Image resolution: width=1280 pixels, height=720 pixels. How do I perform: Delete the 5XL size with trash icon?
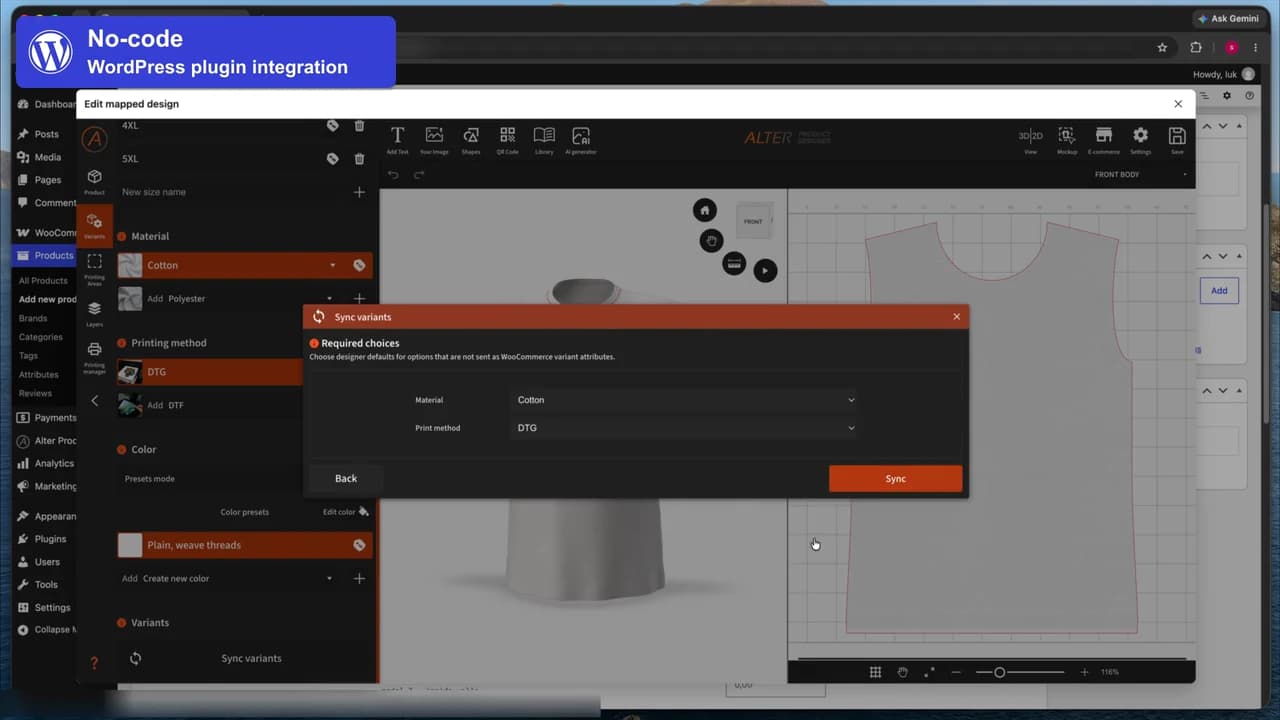[x=360, y=158]
